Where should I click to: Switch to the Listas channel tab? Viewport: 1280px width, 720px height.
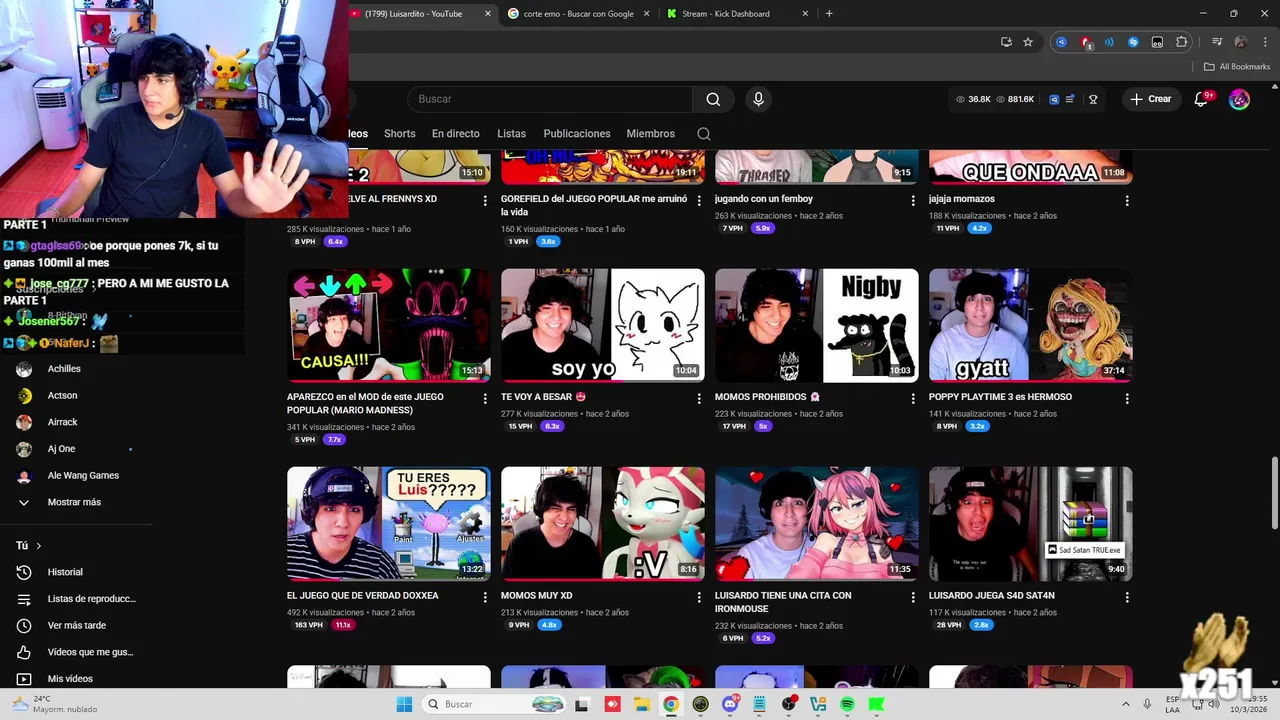[x=511, y=134]
